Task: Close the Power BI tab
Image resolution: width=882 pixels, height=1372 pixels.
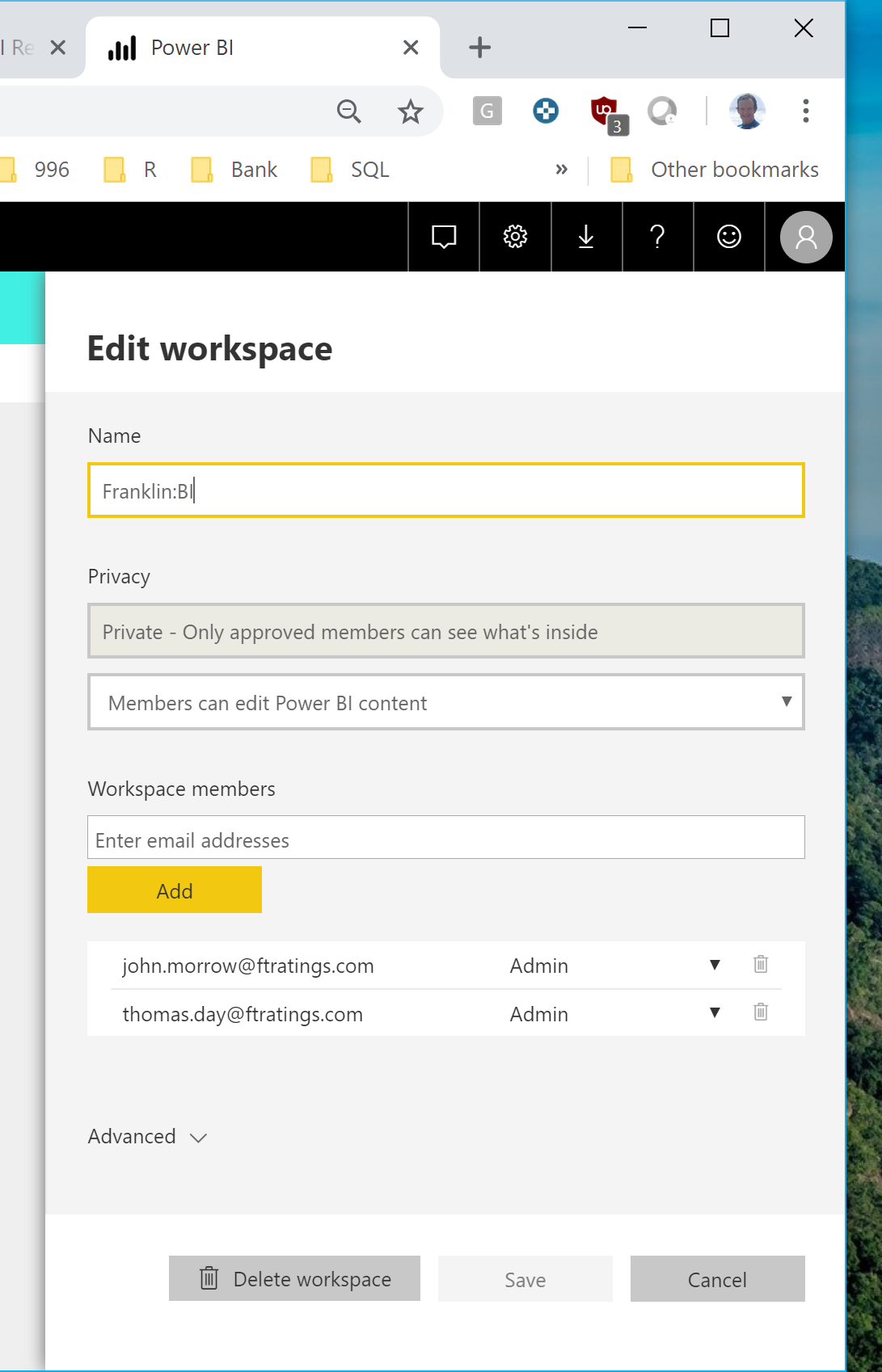Action: (x=411, y=48)
